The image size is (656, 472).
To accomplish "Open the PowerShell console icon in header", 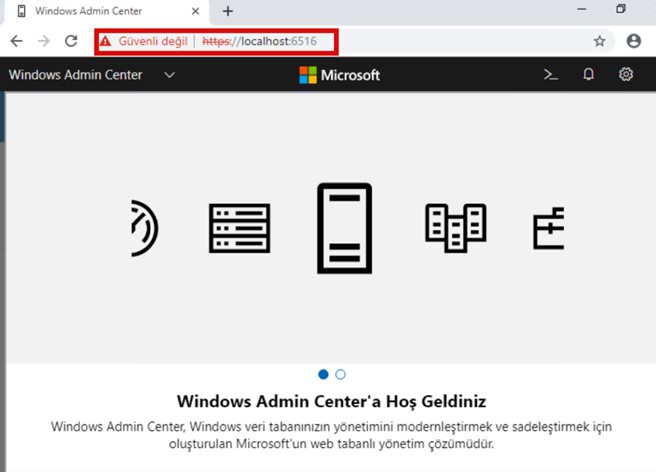I will pos(551,74).
